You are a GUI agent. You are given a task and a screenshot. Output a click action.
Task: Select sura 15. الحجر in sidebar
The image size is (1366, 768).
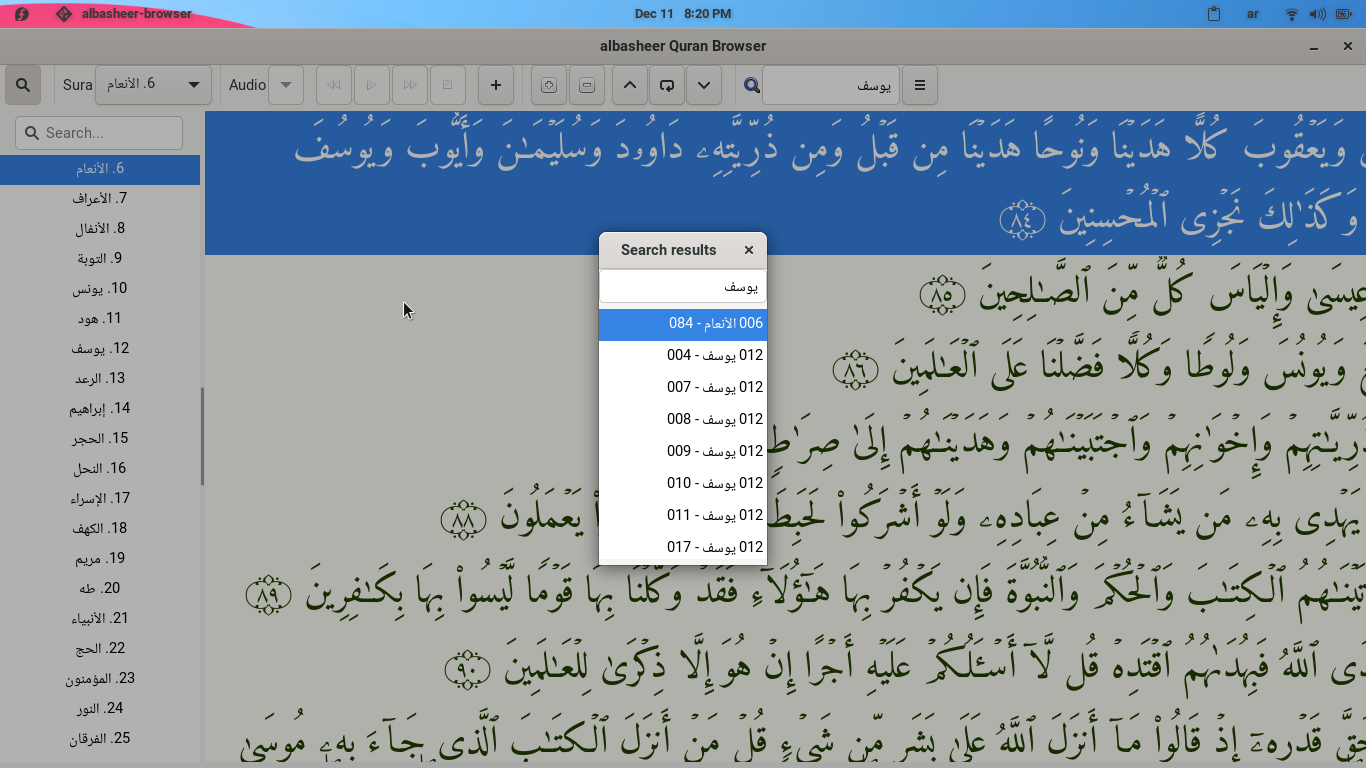100,438
